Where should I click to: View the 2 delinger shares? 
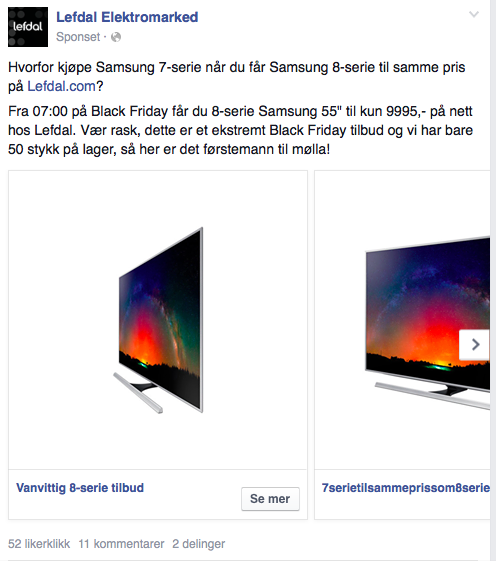coord(199,544)
